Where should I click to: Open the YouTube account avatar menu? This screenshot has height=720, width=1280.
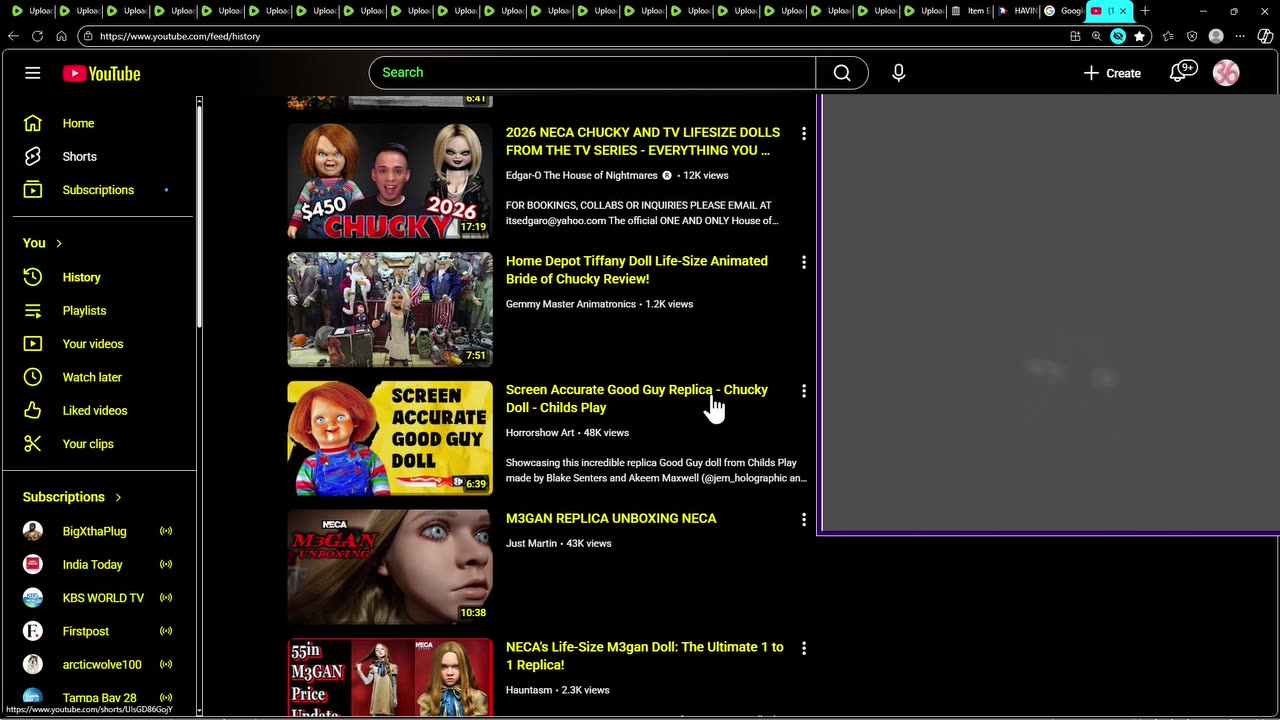point(1226,73)
